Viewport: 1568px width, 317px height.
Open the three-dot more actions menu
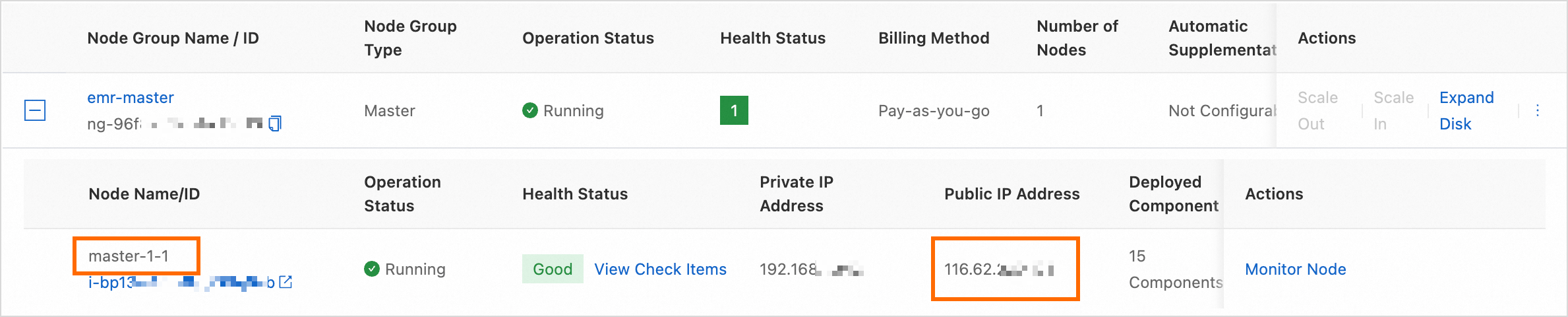1537,110
